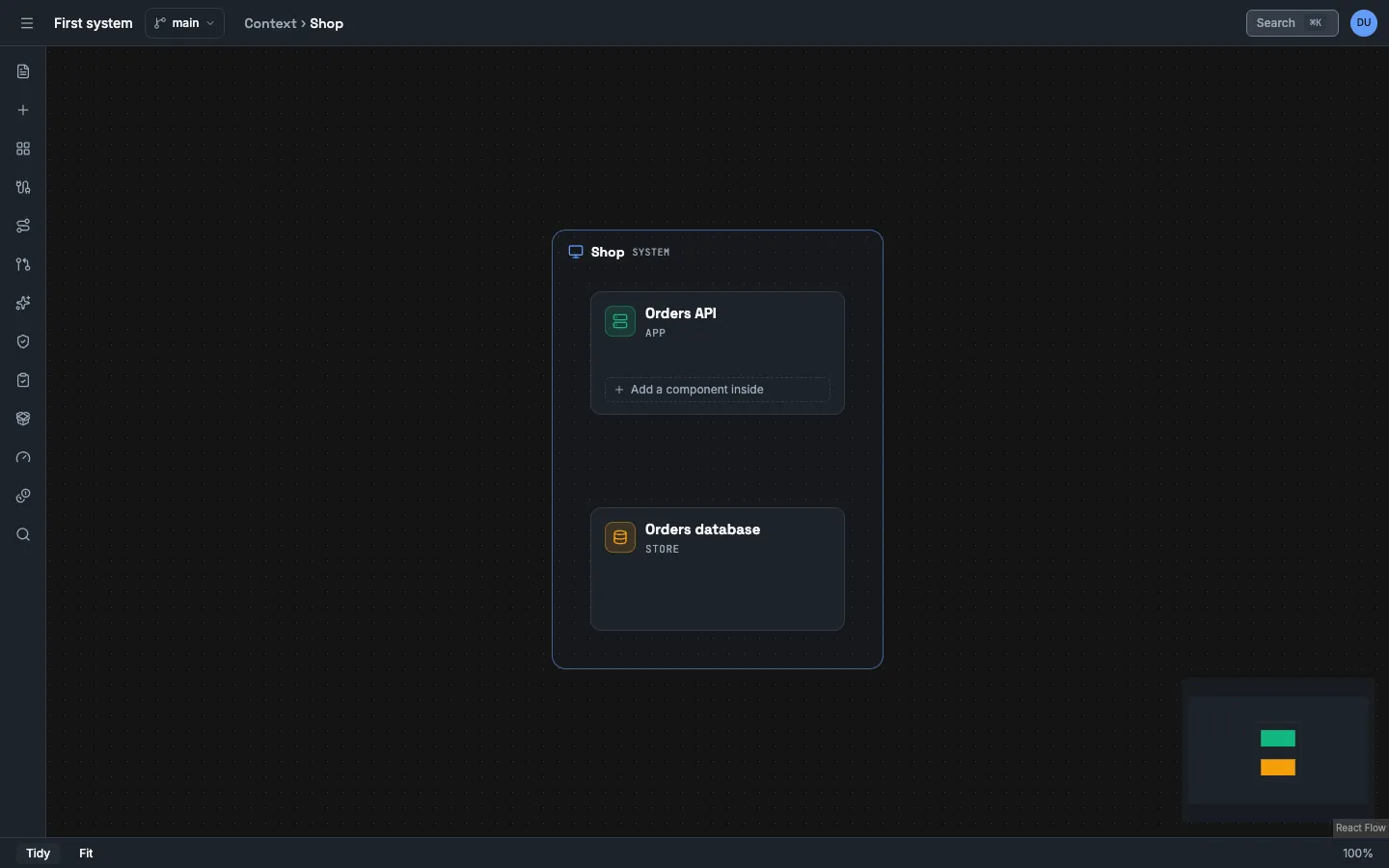Click the cable connectors sidebar icon

tap(23, 187)
